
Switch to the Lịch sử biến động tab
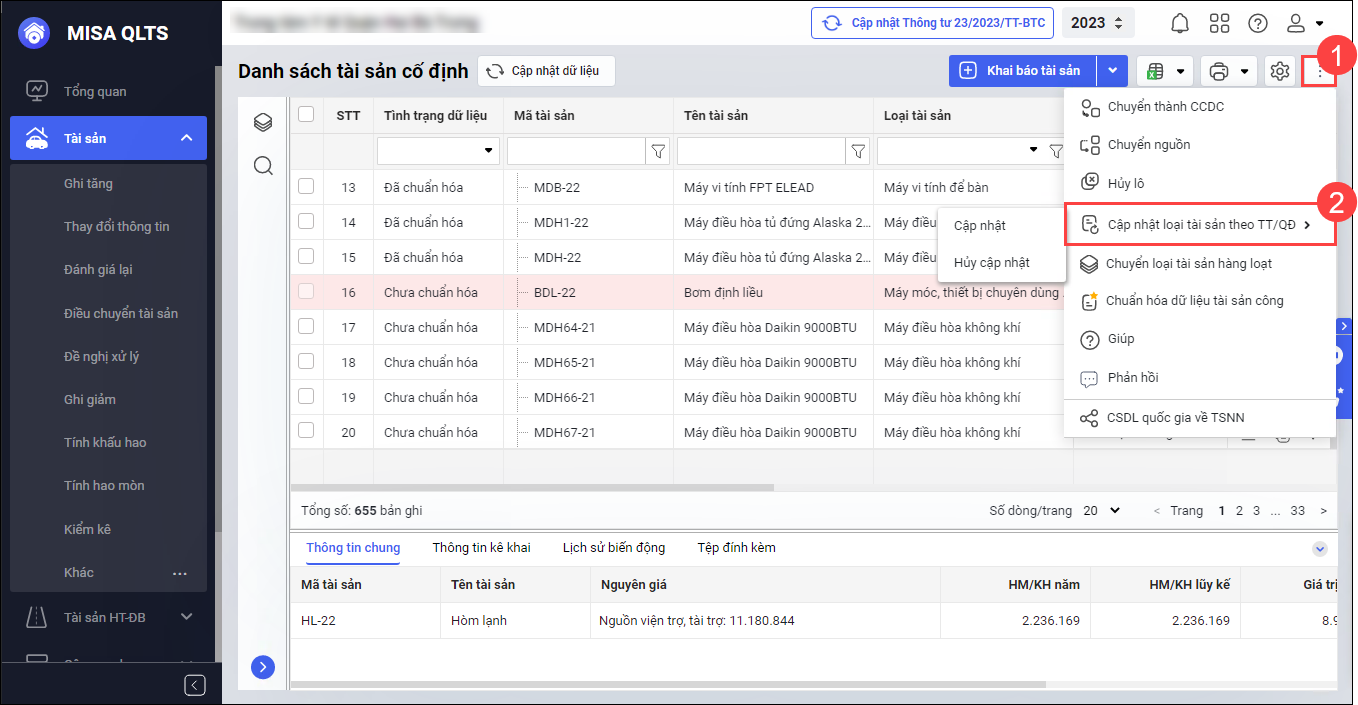pyautogui.click(x=613, y=547)
